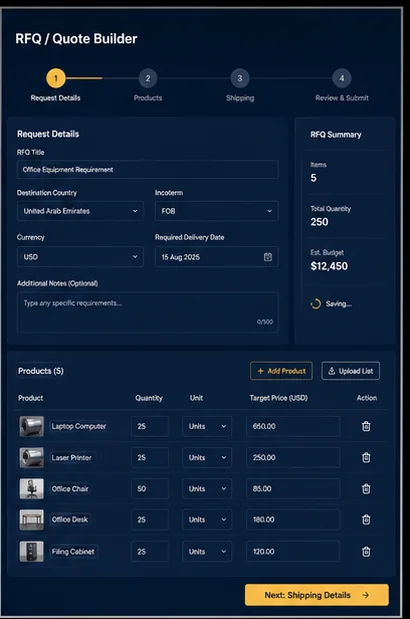Viewport: 410px width, 619px height.
Task: Open the Destination Country dropdown
Action: coord(80,211)
